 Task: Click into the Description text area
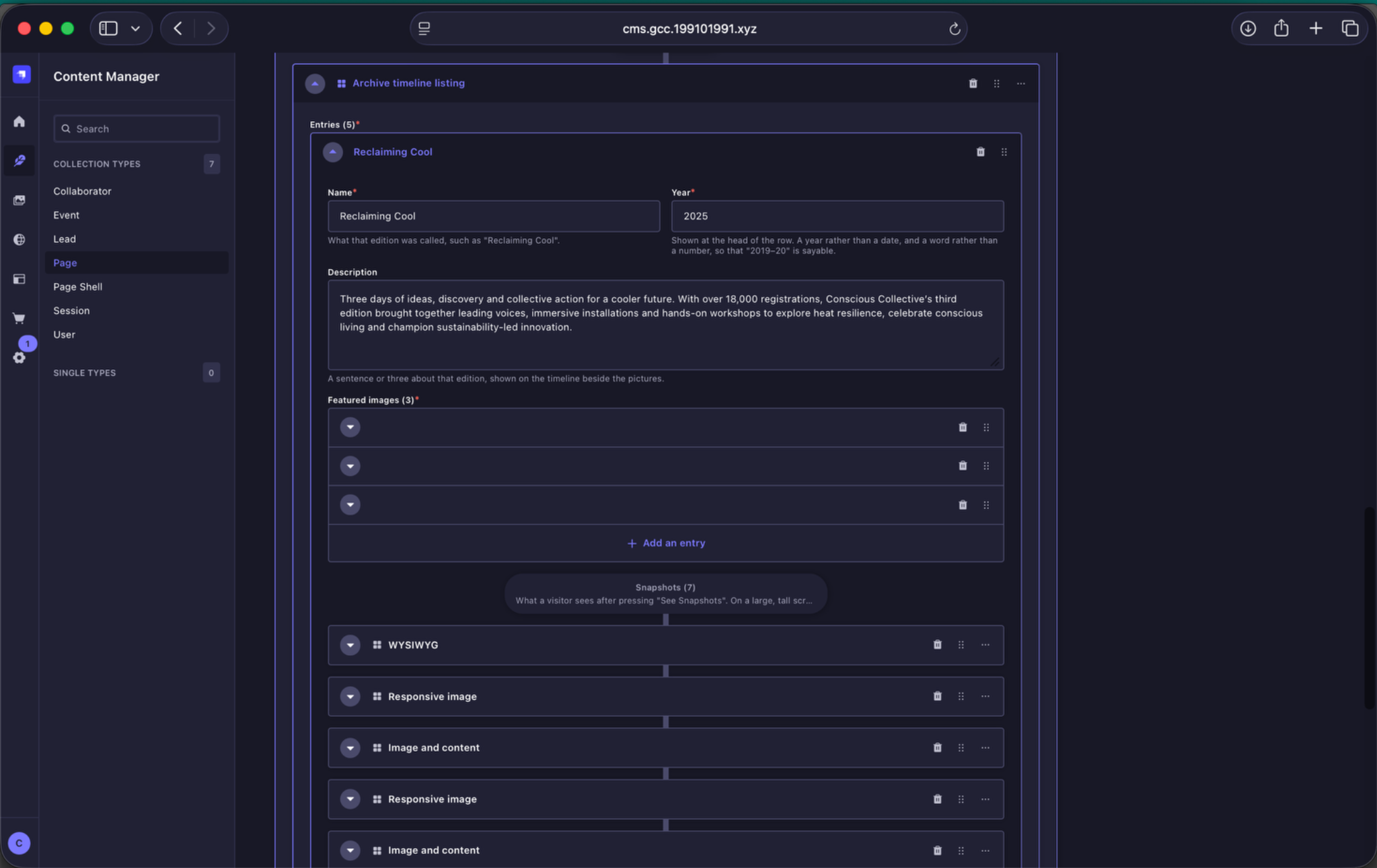pyautogui.click(x=665, y=325)
